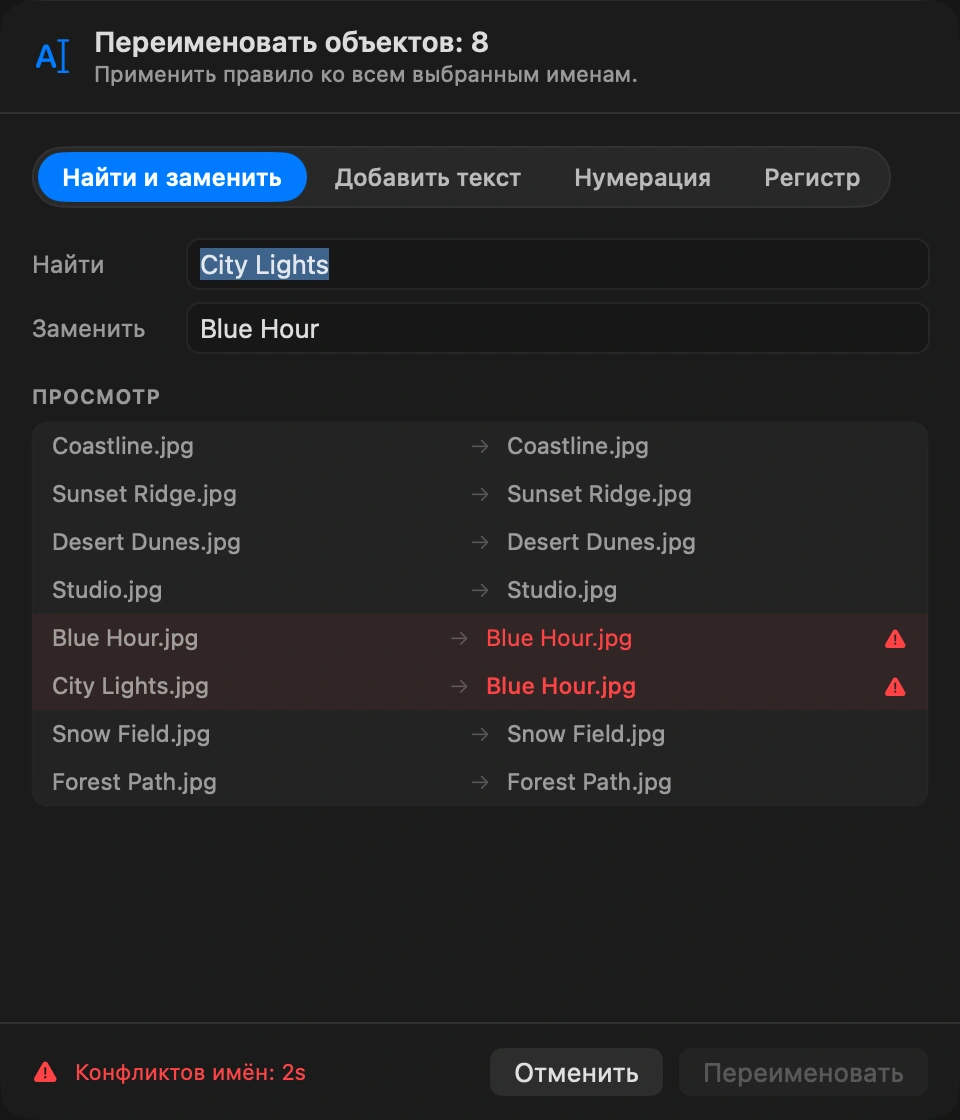This screenshot has width=960, height=1120.
Task: Click arrow icon in City Lights.jpg row
Action: click(x=459, y=686)
